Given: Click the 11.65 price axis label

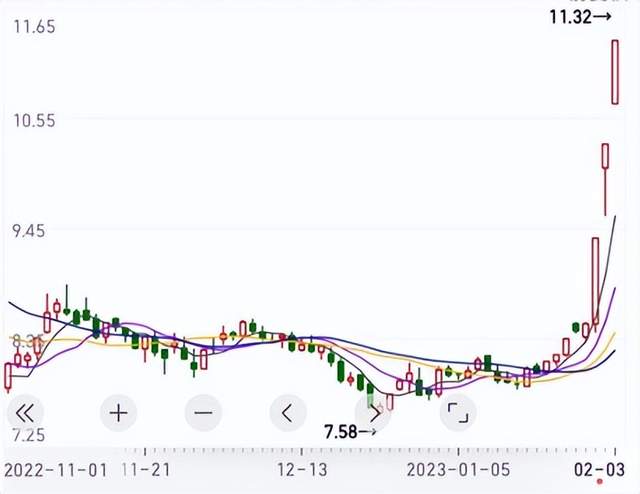Looking at the screenshot, I should pos(34,27).
